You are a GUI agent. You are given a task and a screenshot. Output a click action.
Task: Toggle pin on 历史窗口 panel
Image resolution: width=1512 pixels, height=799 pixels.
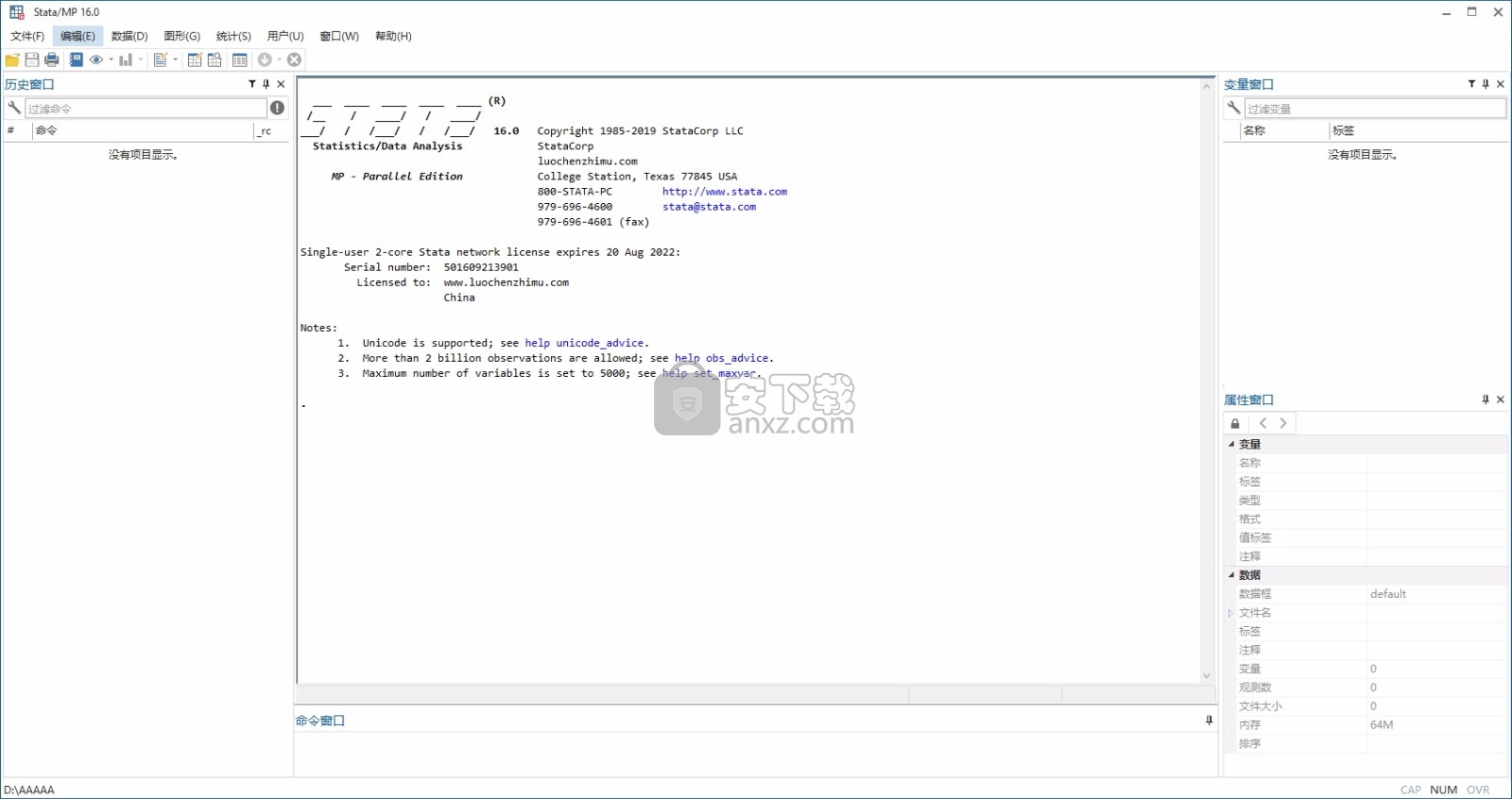266,84
